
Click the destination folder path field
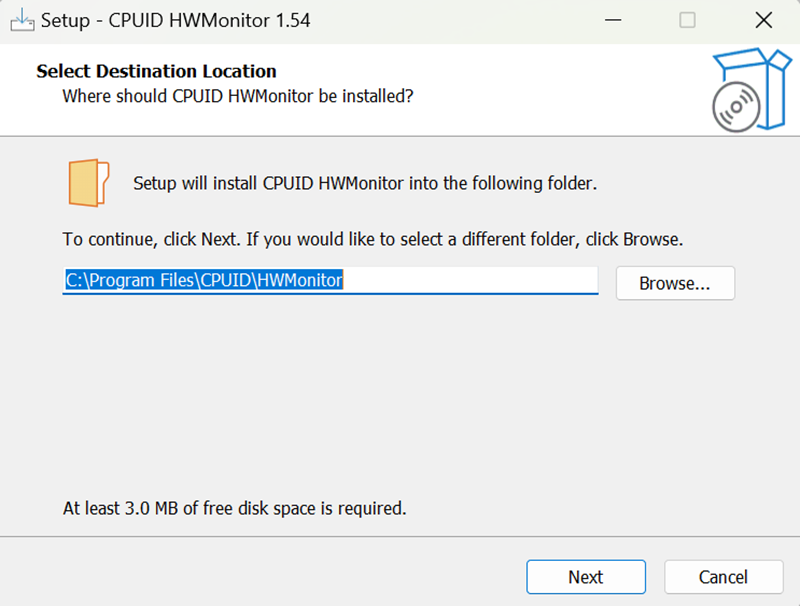click(x=205, y=281)
